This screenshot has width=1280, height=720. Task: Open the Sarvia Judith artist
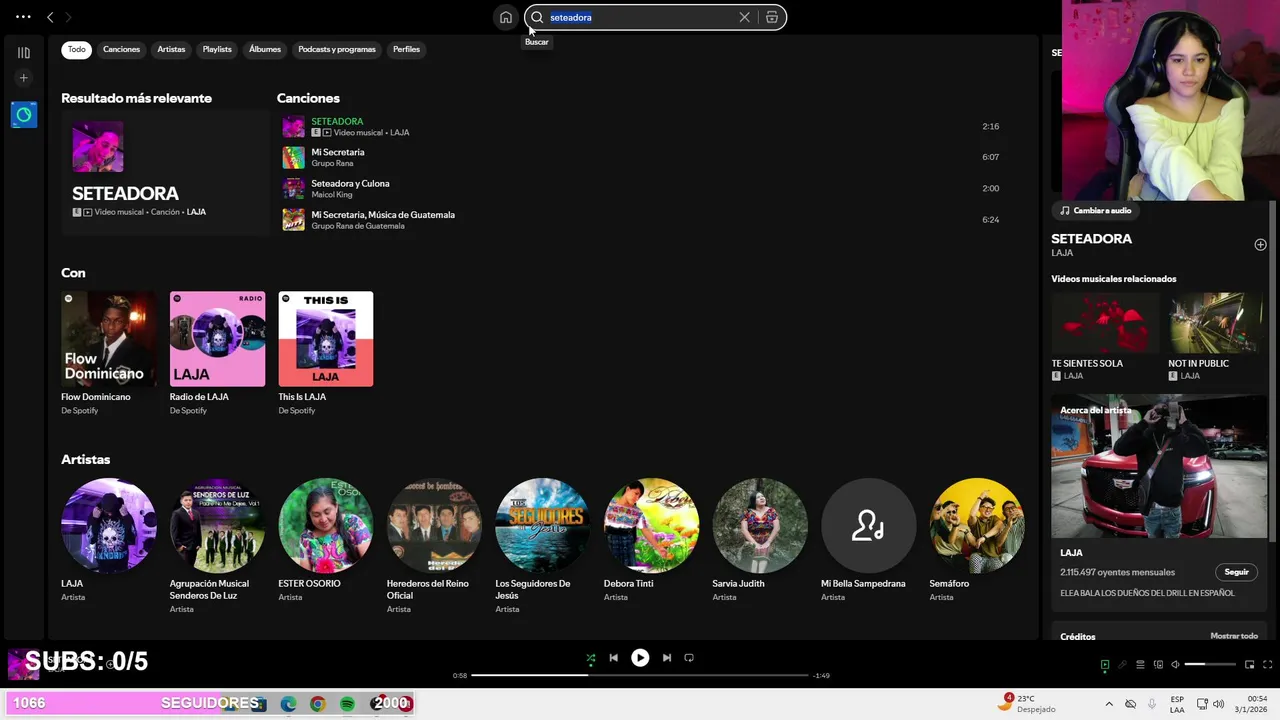click(759, 541)
